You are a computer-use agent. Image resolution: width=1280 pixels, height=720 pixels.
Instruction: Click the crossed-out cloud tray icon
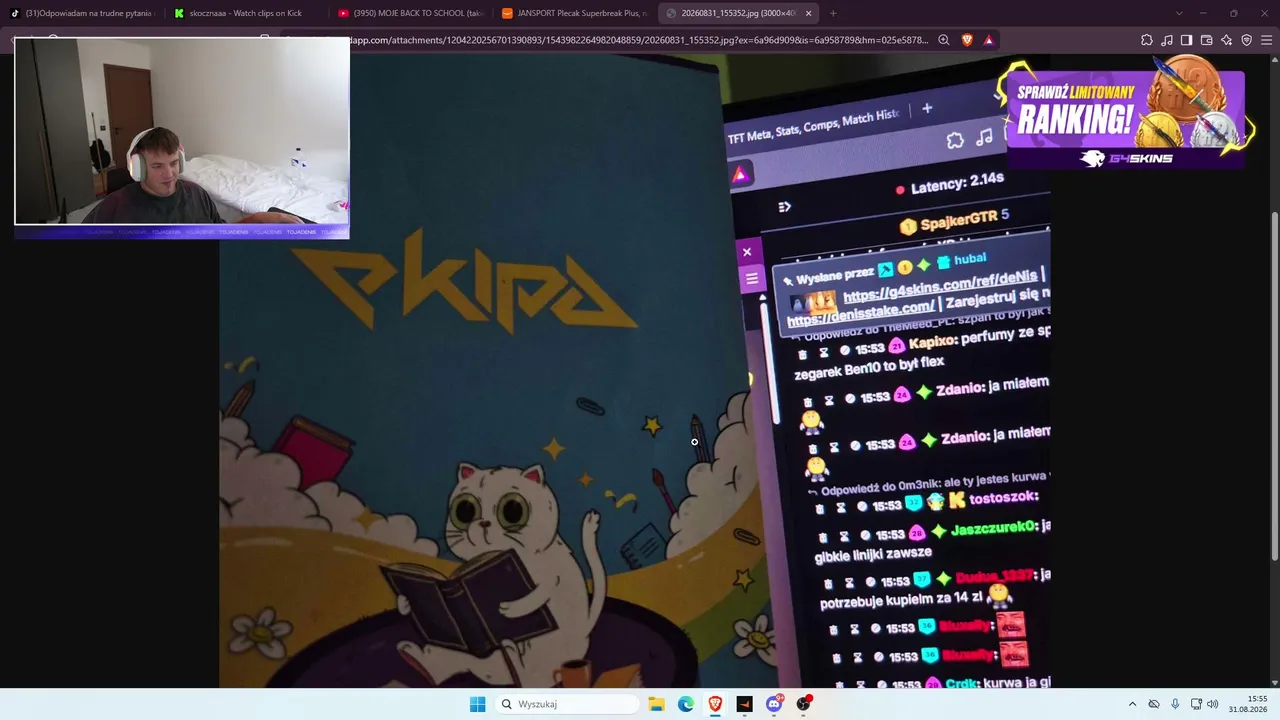1154,704
